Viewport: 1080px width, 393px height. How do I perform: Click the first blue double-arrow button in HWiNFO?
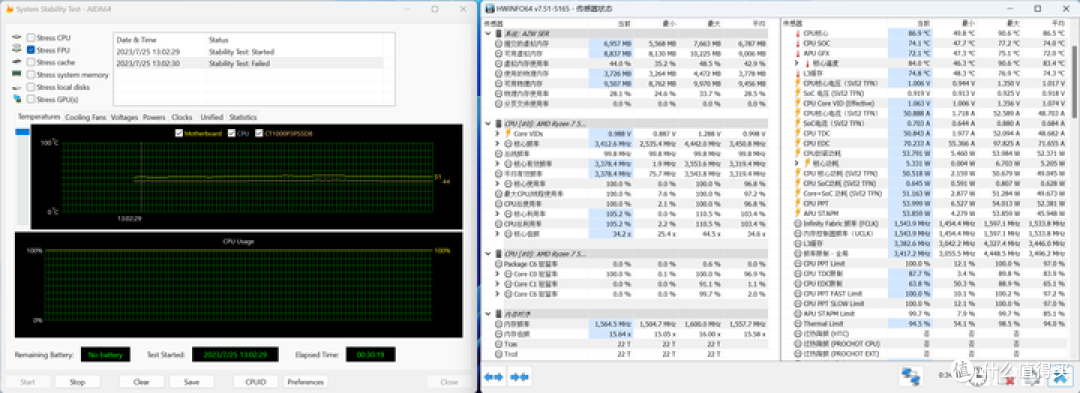click(494, 376)
